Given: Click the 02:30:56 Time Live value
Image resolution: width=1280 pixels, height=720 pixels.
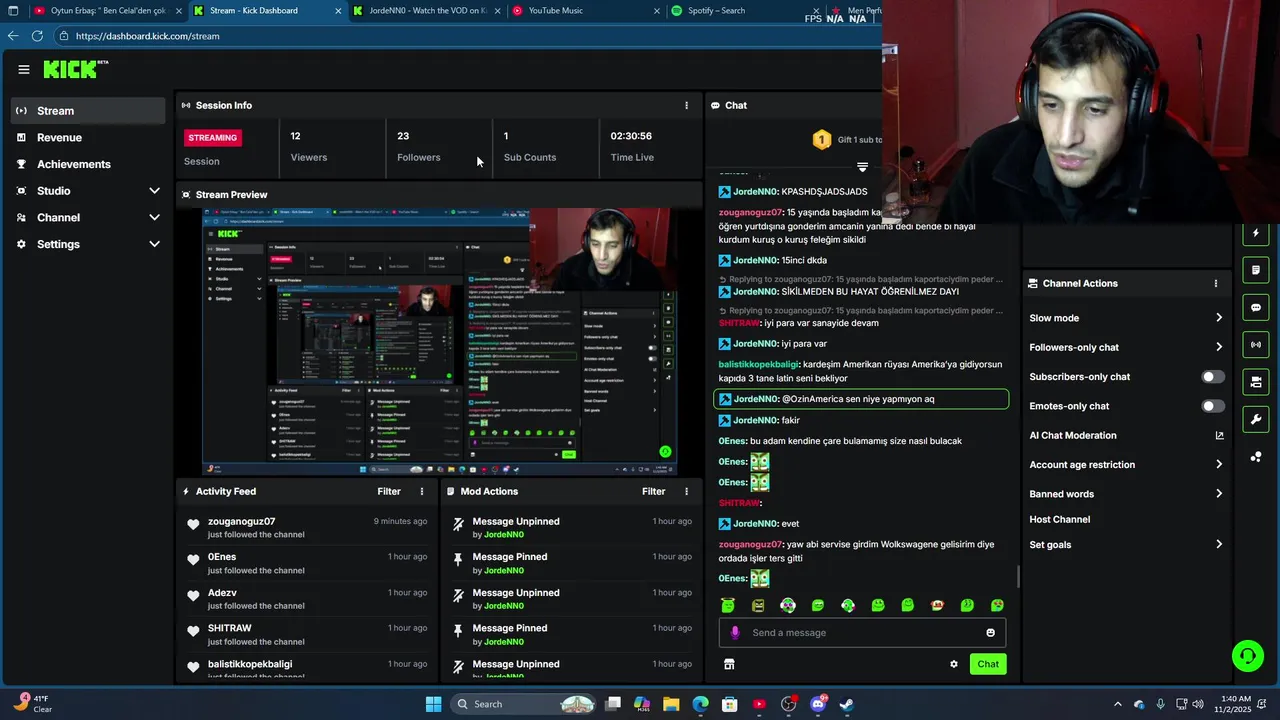Looking at the screenshot, I should point(631,136).
